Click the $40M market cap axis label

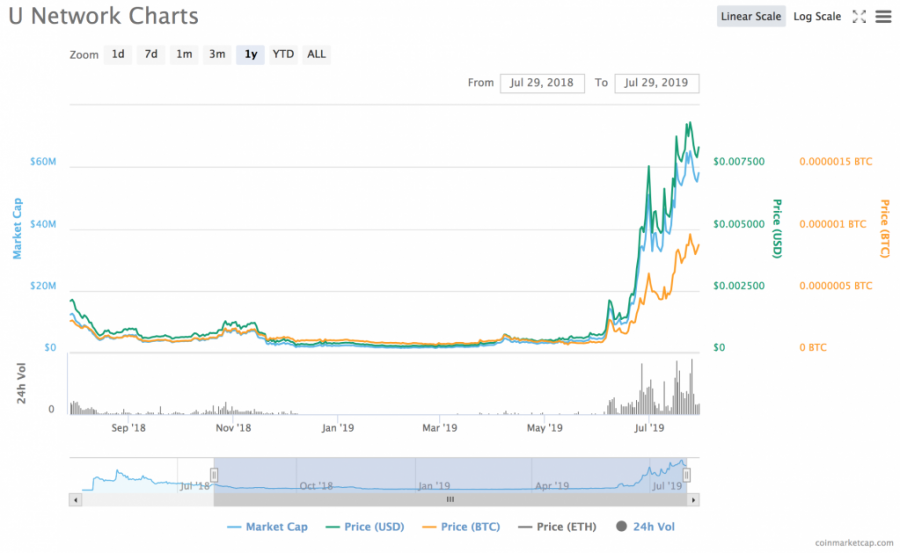pos(43,224)
